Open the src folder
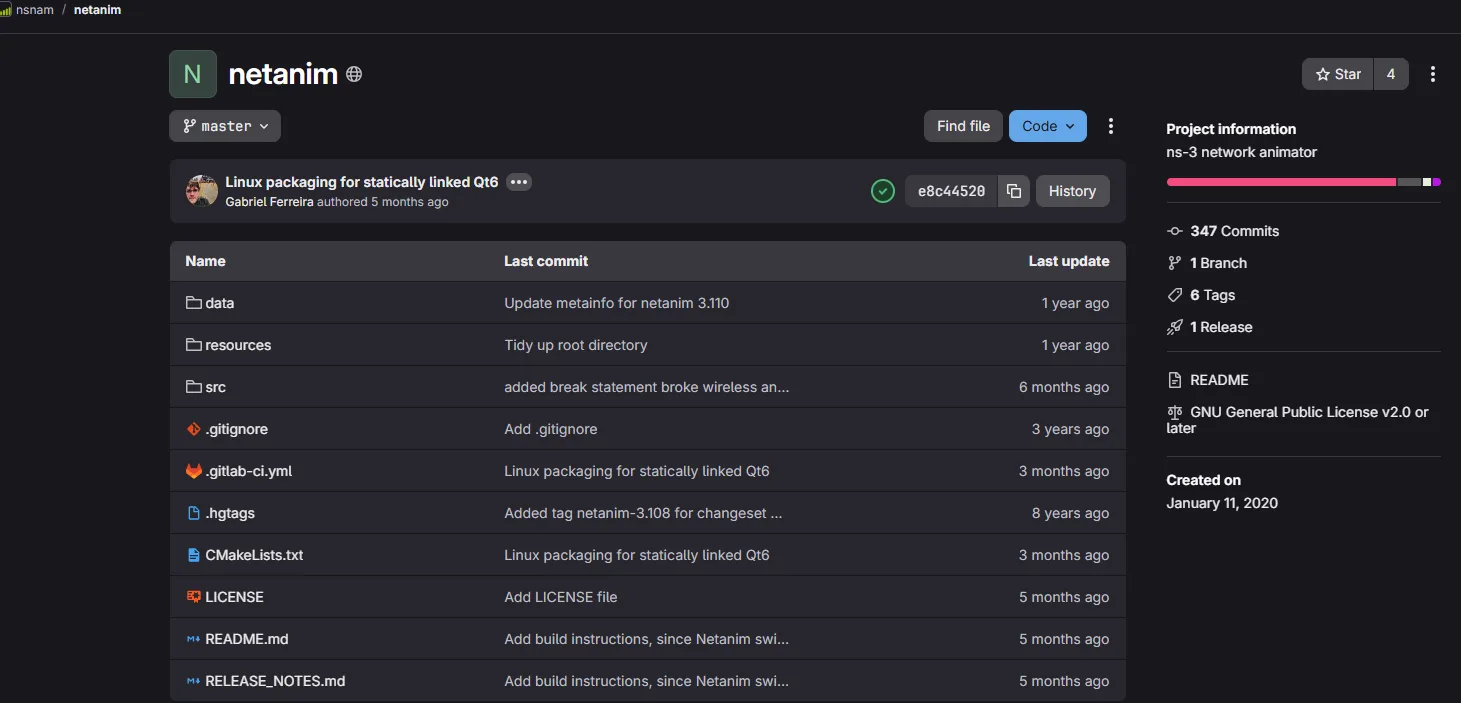1461x703 pixels. coord(215,387)
